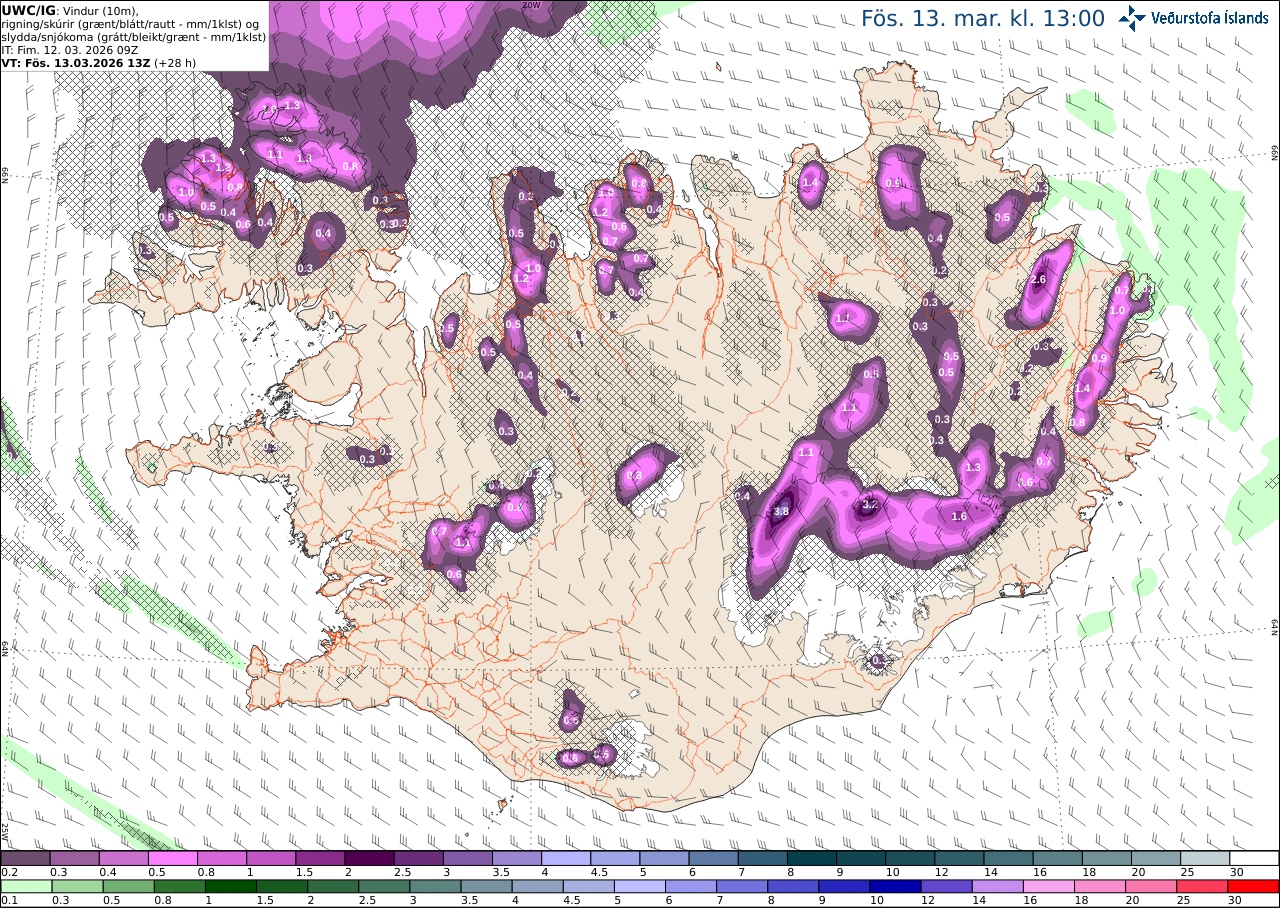This screenshot has width=1280, height=908.
Task: Click the 3.8 precipitation value on the map
Action: pos(782,510)
